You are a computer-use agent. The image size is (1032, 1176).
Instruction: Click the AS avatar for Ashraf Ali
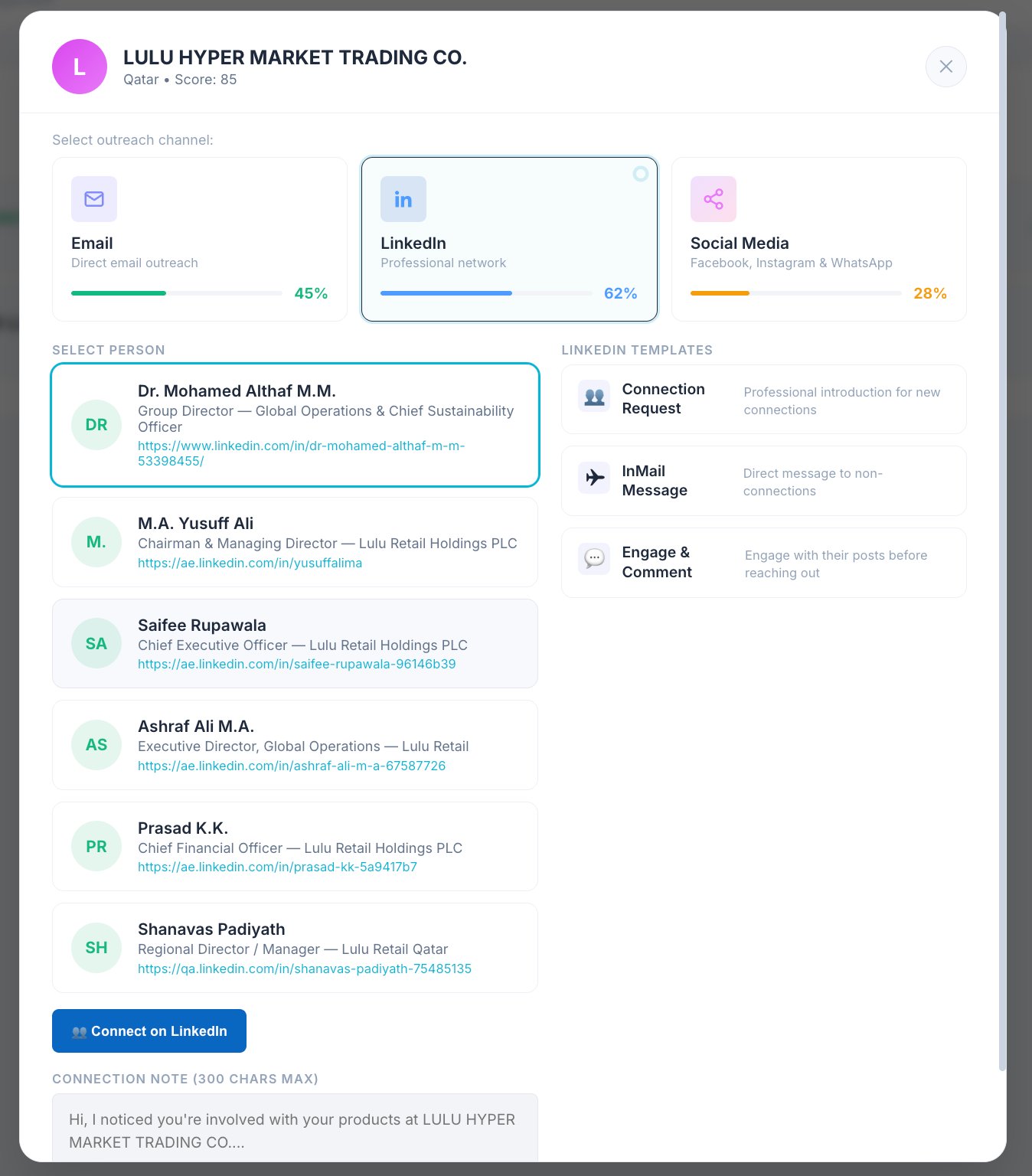(96, 745)
